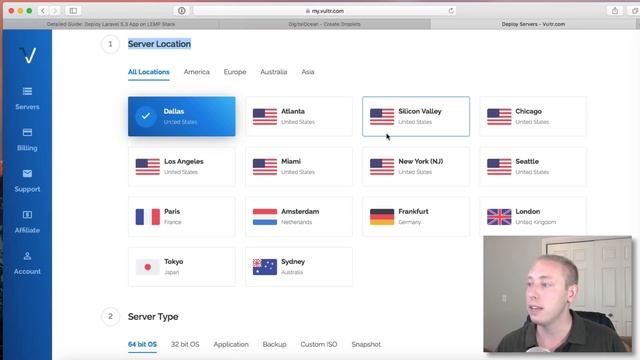Open the Snapshot server type tab
640x360 pixels.
(366, 344)
